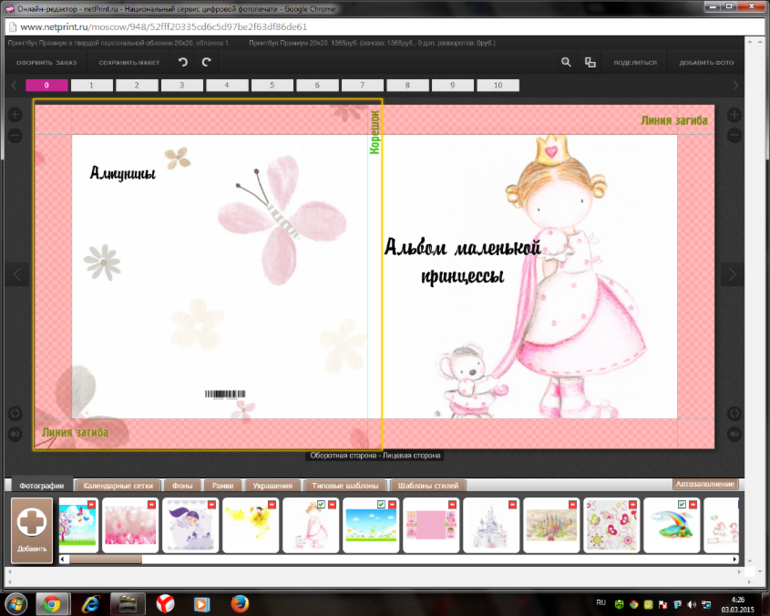
Task: Click the magnifier zoom icon
Action: point(566,62)
